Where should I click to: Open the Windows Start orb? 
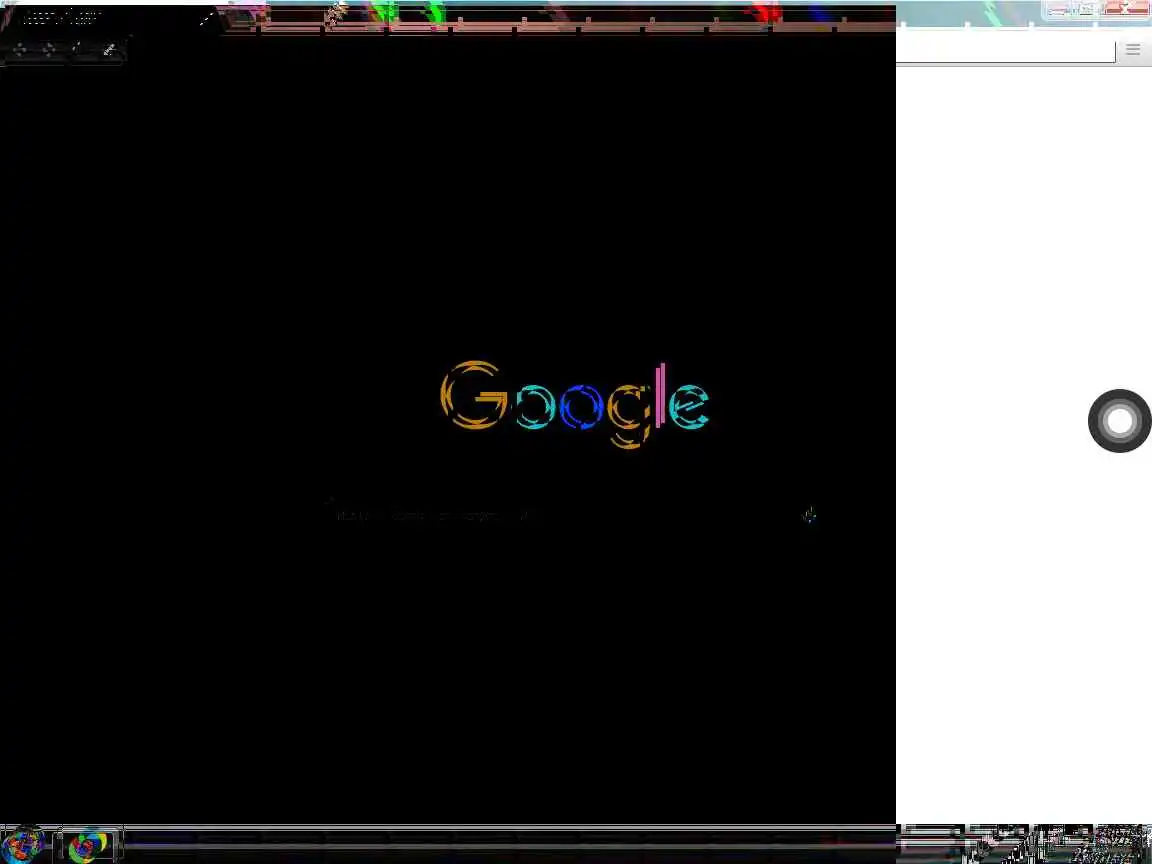(24, 844)
